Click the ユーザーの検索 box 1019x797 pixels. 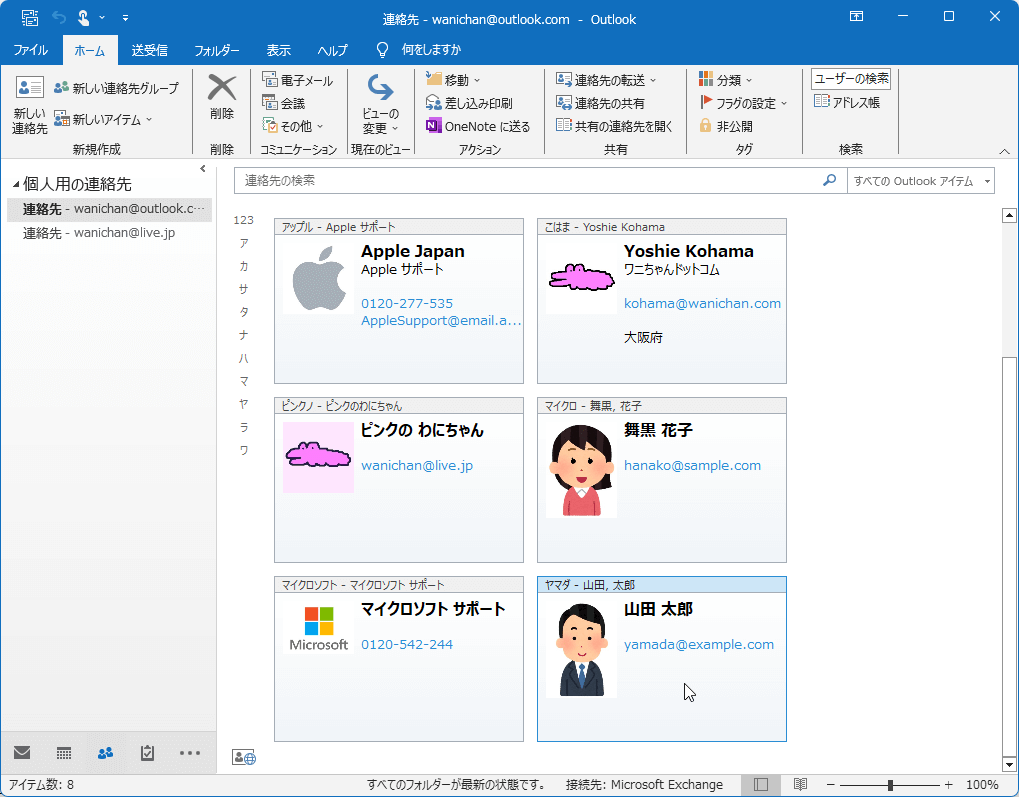pyautogui.click(x=851, y=79)
